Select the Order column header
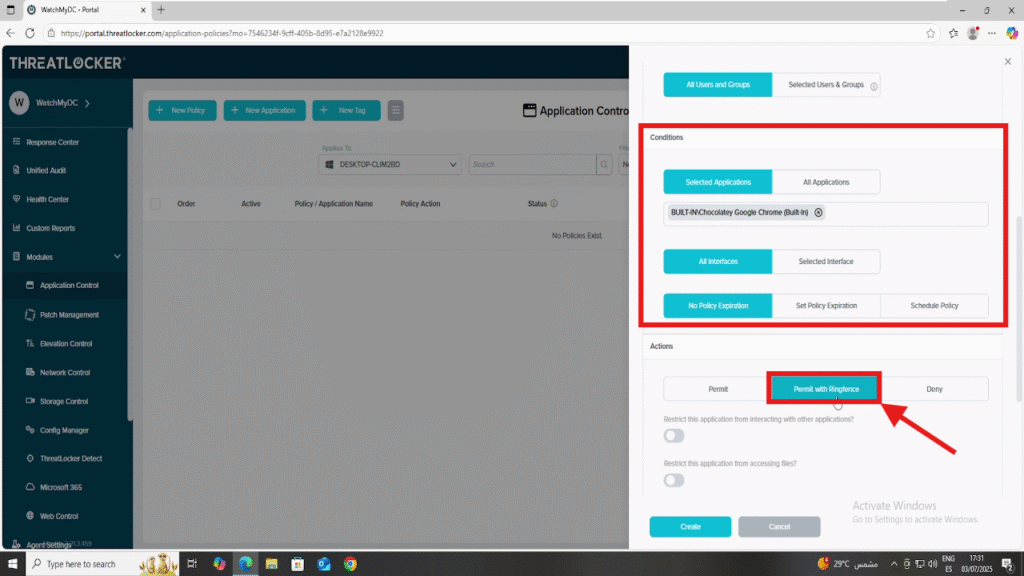The width and height of the screenshot is (1024, 576). pos(186,204)
